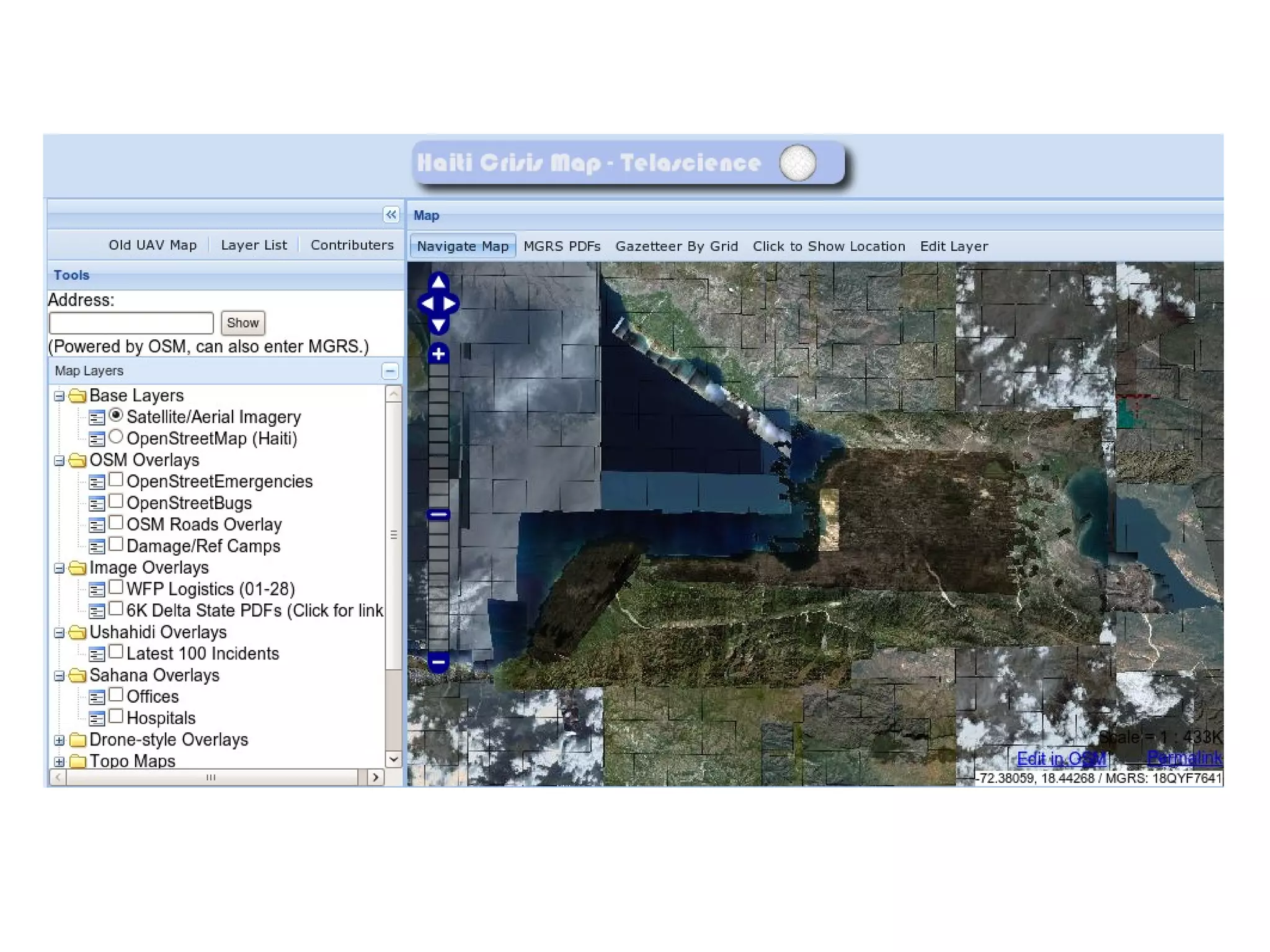Enable the OSM Roads Overlay checkbox
This screenshot has height=952, width=1270.
[116, 523]
